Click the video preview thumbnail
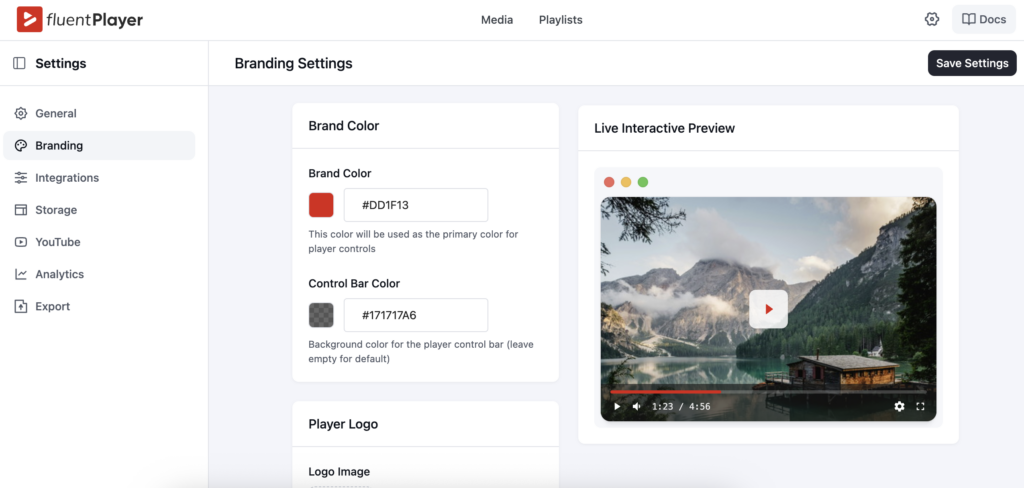Image resolution: width=1024 pixels, height=488 pixels. tap(769, 309)
